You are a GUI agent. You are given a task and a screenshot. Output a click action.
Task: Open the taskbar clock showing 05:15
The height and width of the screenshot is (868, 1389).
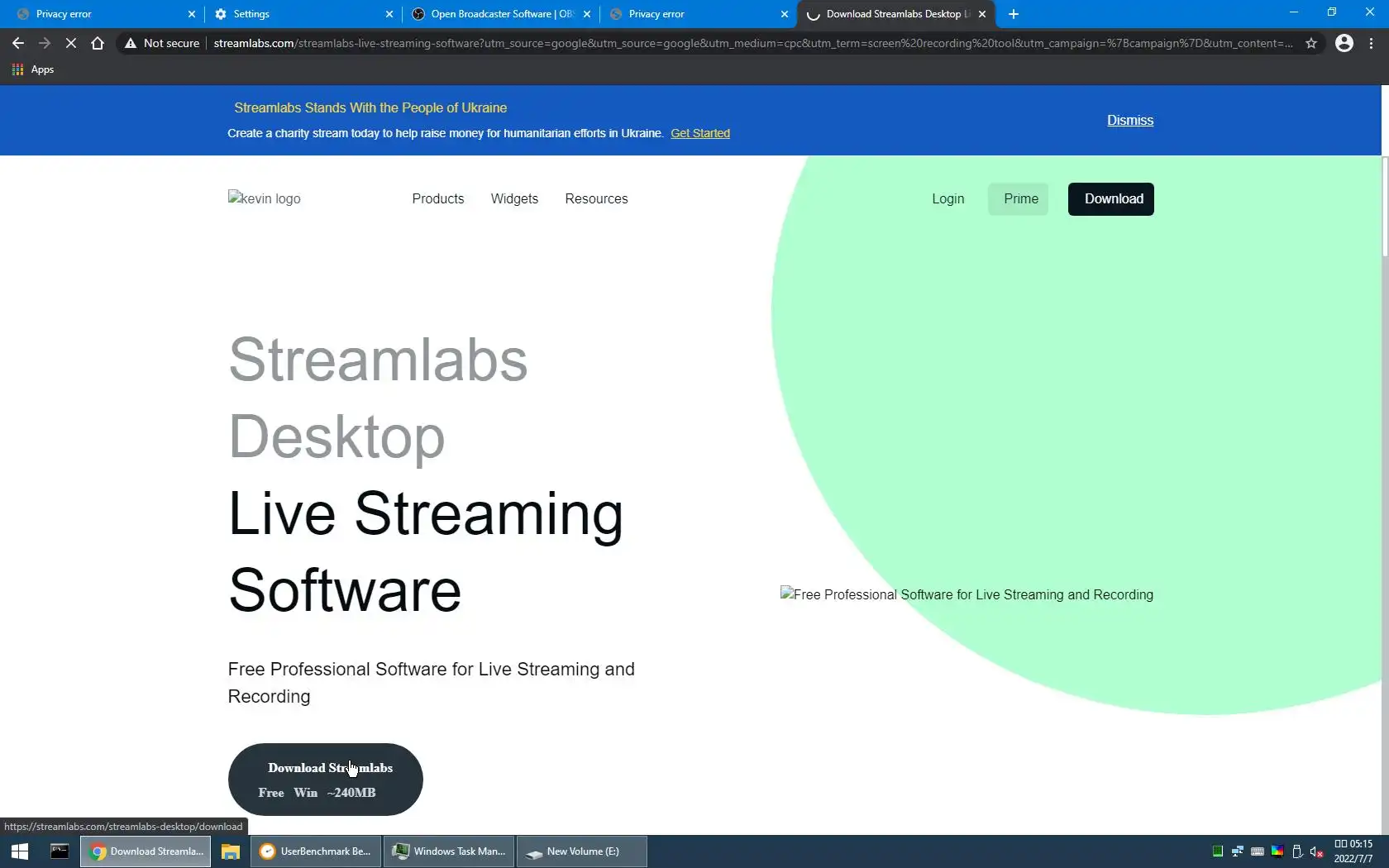pos(1353,851)
